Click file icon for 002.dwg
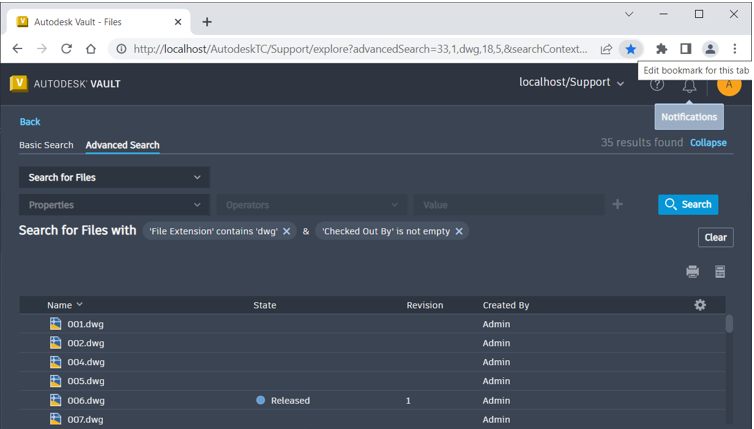This screenshot has height=429, width=754. pyautogui.click(x=56, y=343)
